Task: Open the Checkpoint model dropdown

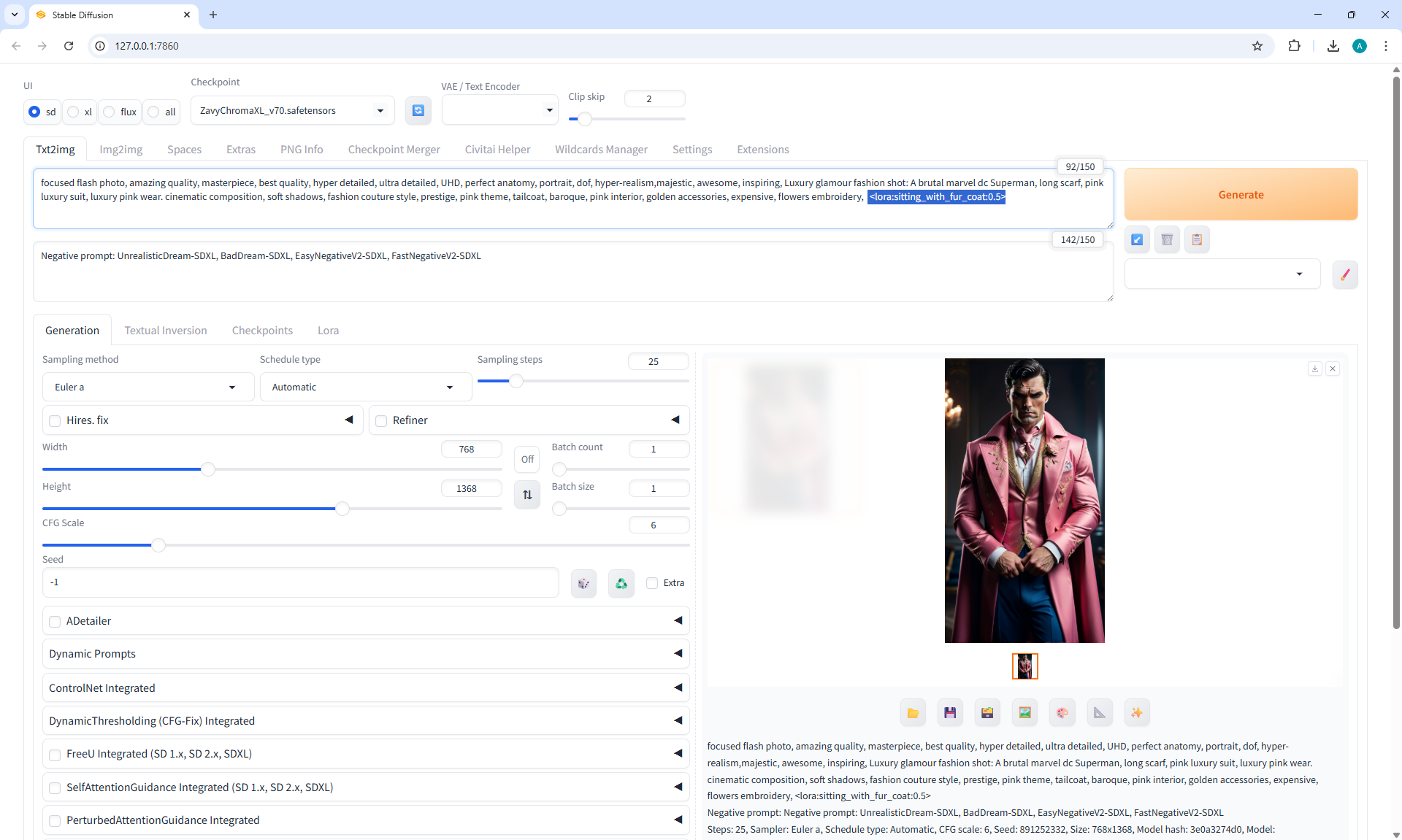Action: 292,110
